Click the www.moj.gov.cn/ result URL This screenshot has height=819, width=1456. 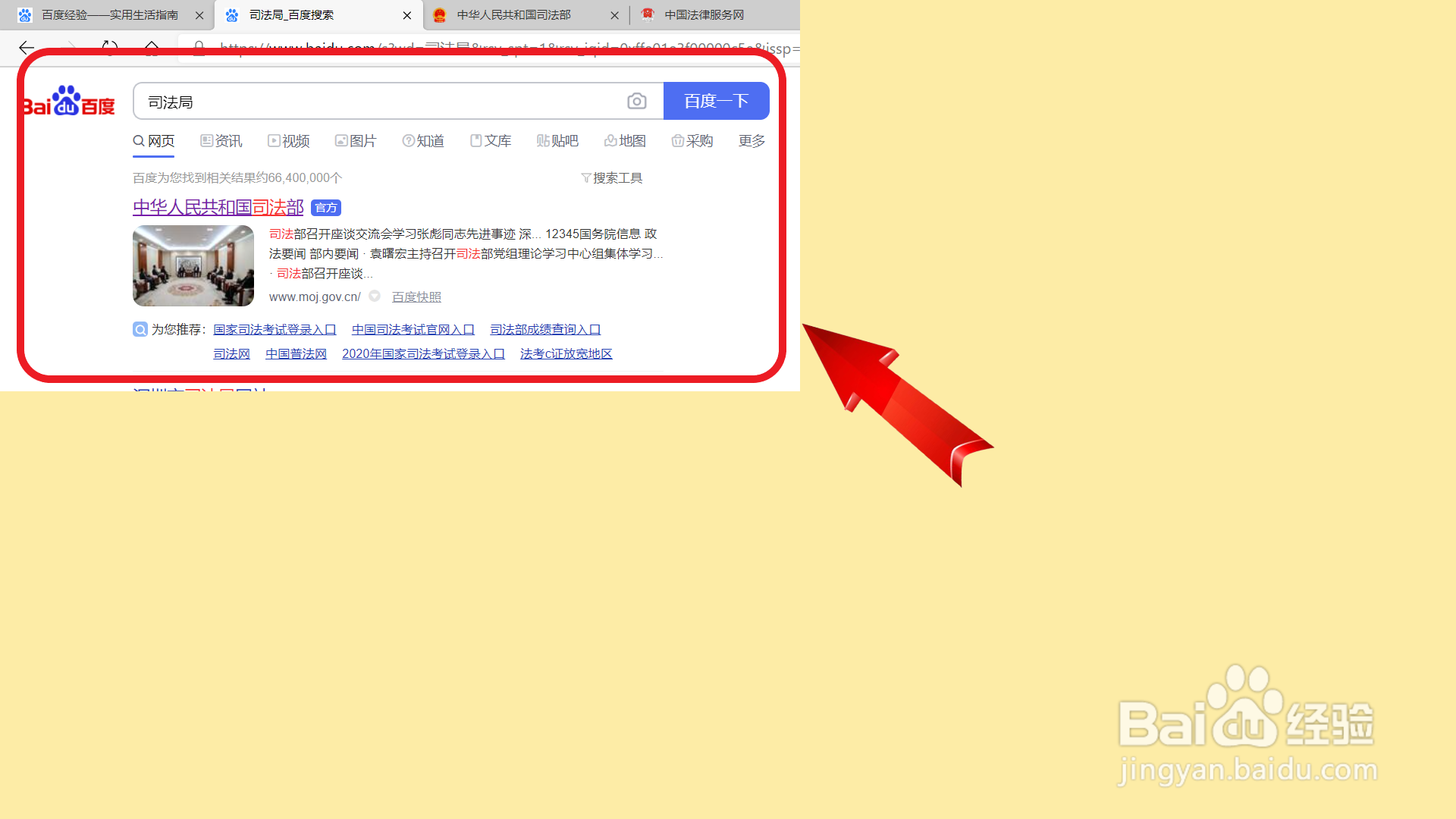pyautogui.click(x=315, y=297)
